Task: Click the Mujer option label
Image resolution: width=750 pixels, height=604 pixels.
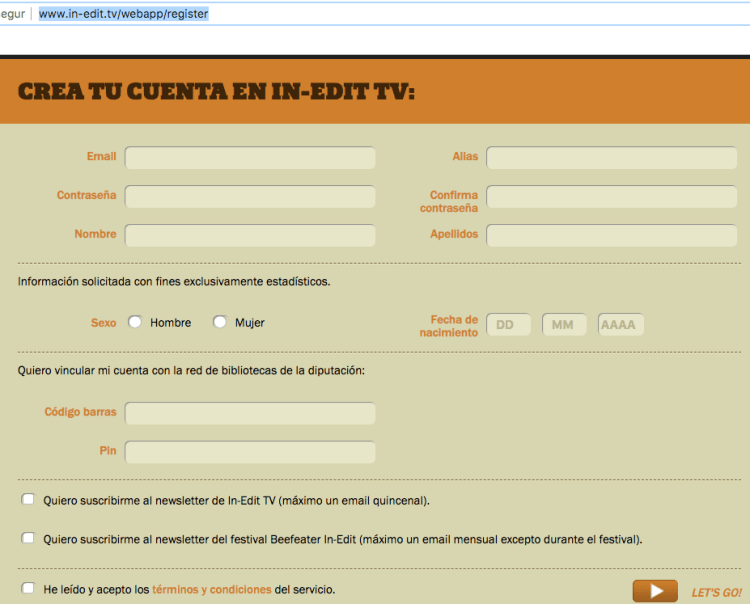Action: pos(250,323)
